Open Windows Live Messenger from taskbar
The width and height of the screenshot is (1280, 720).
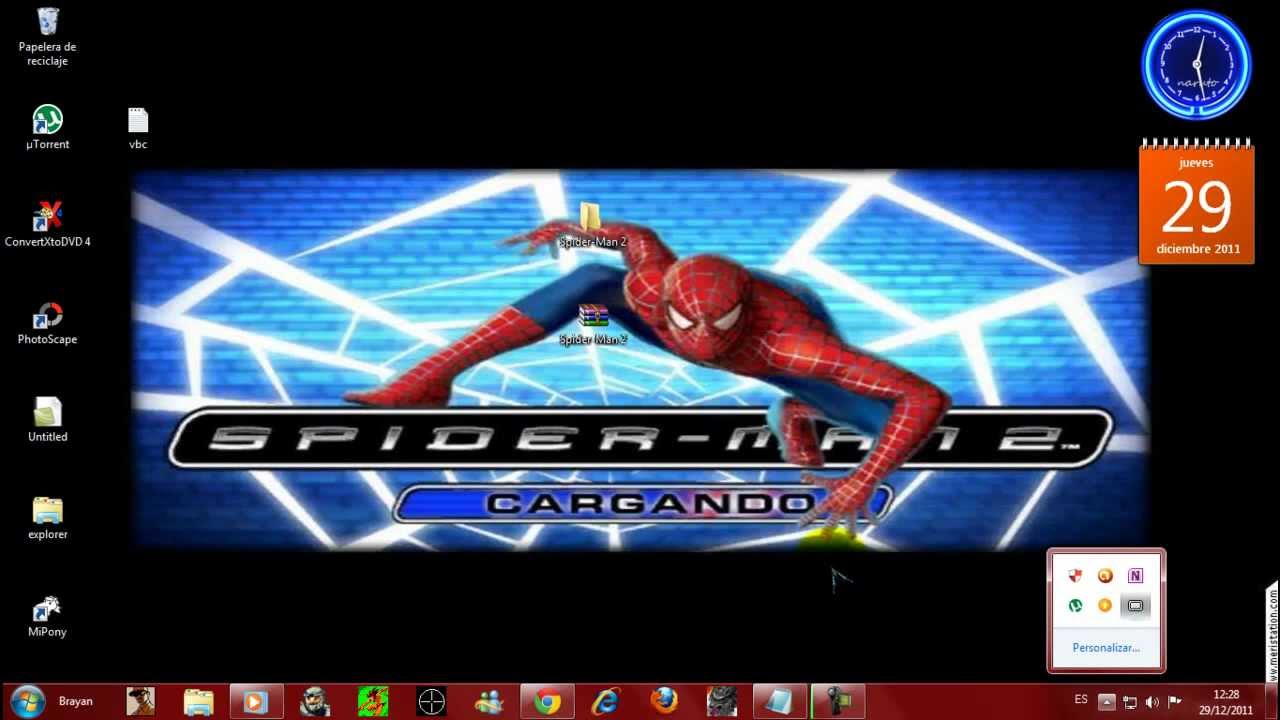coord(489,701)
